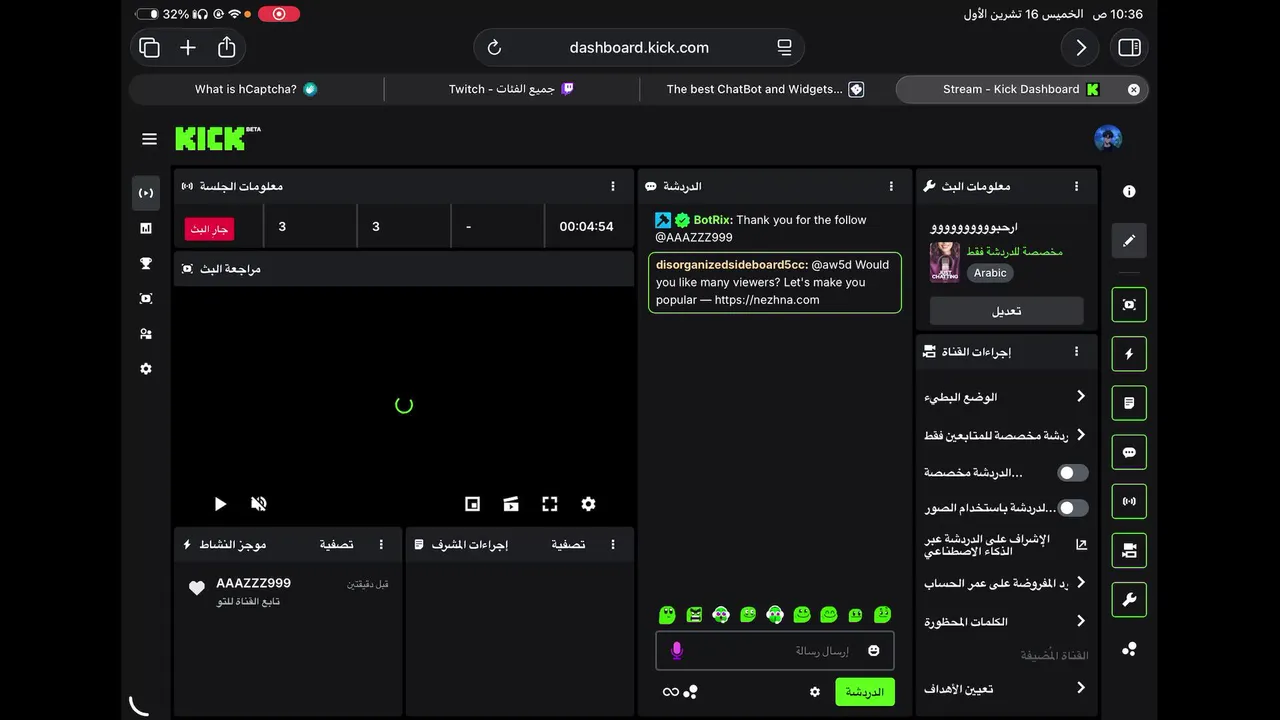Open chat settings gear below message box

click(815, 692)
